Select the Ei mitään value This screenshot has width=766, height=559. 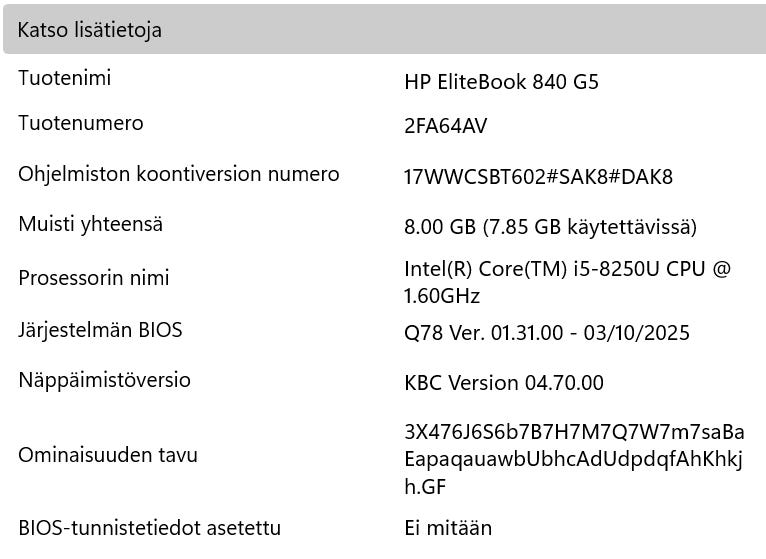[x=448, y=528]
